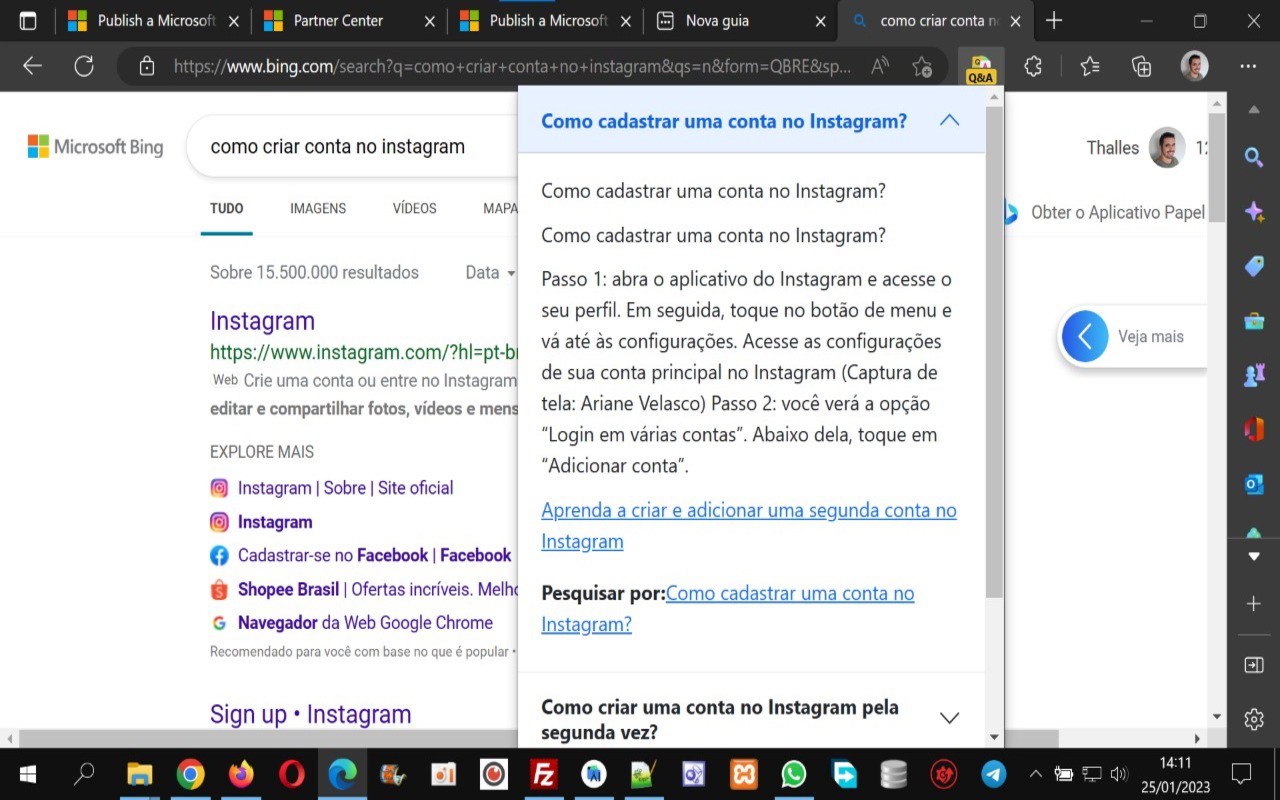Select the VÍDEOS search tab
Screen dimensions: 1280x800
pos(415,208)
